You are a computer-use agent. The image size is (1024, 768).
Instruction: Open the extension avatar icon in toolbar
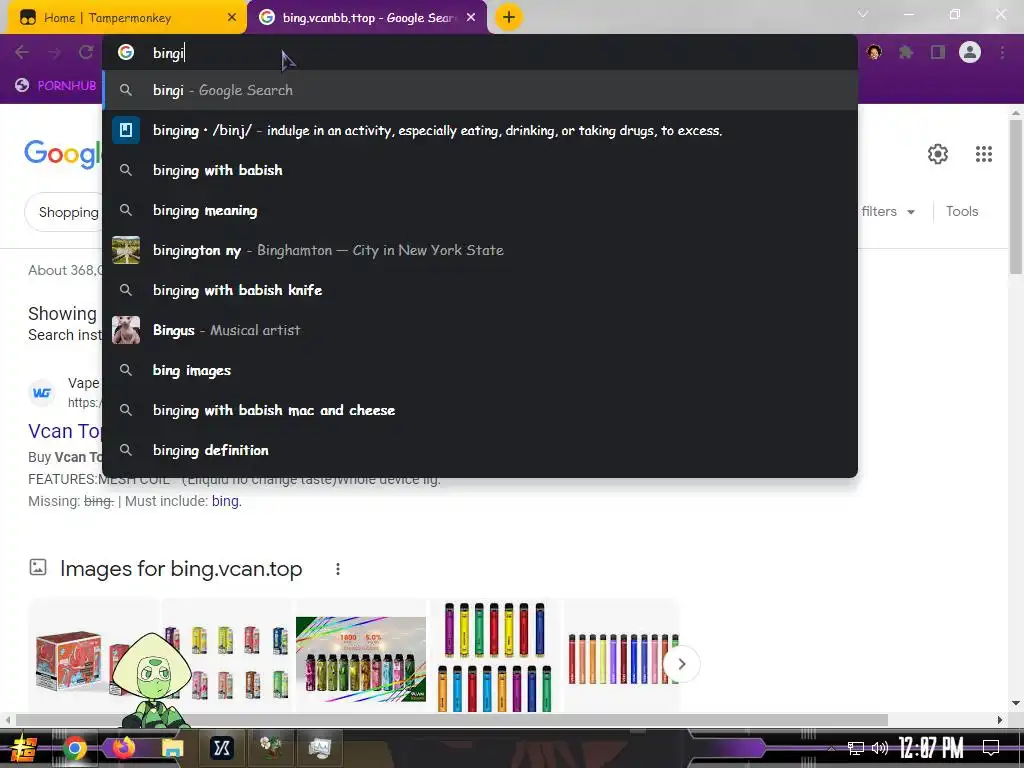click(874, 52)
